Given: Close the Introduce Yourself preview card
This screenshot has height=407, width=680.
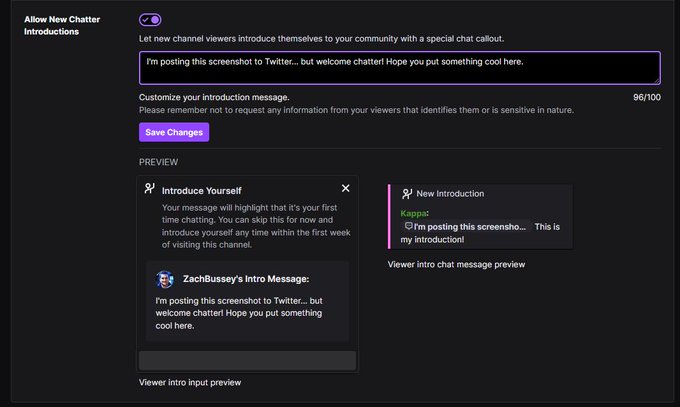Looking at the screenshot, I should click(345, 188).
